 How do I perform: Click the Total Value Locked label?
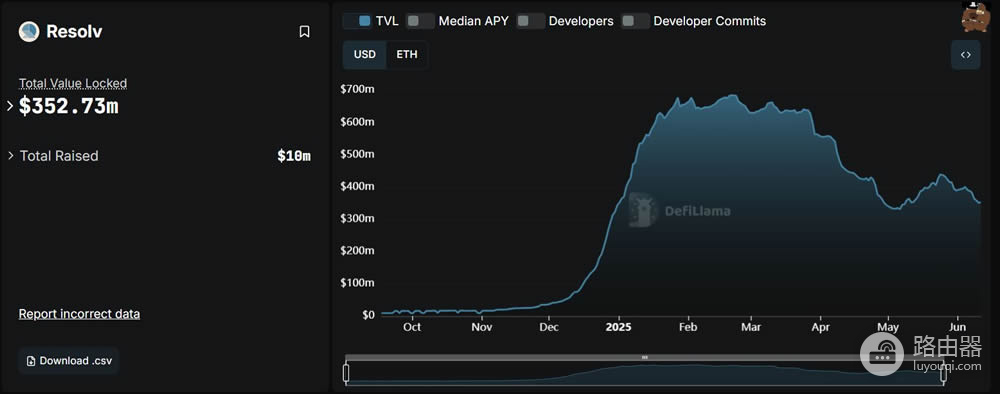pyautogui.click(x=73, y=83)
